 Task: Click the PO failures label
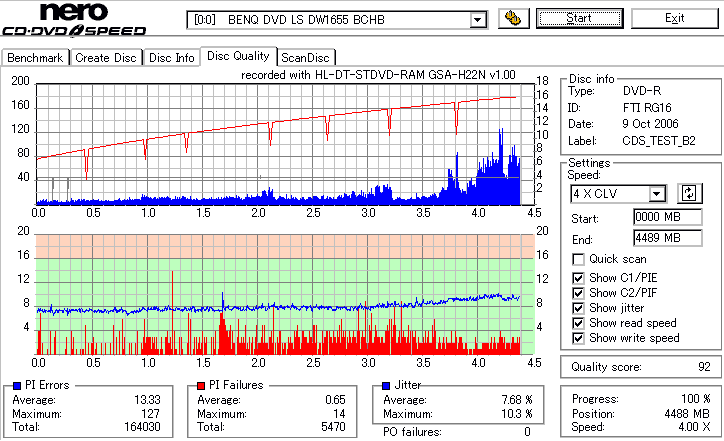[x=412, y=432]
